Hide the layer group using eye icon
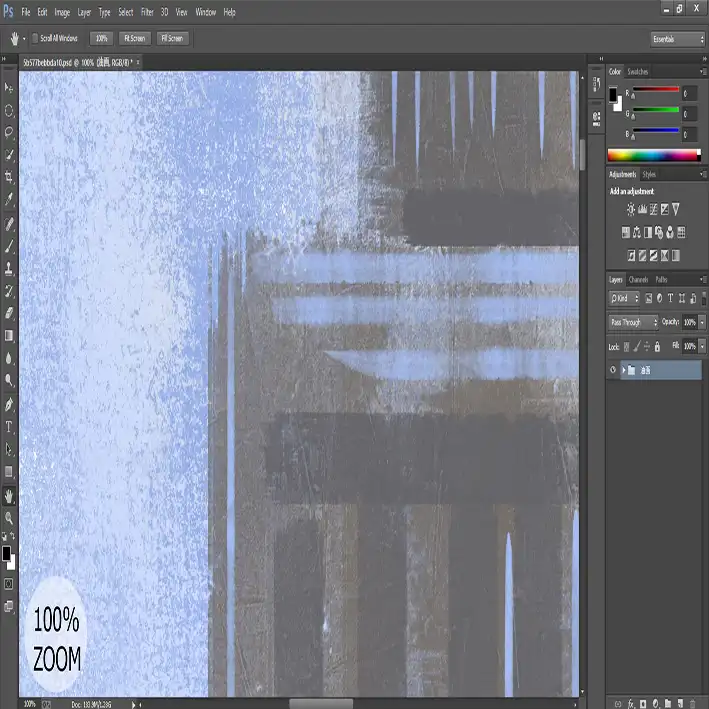 tap(613, 370)
